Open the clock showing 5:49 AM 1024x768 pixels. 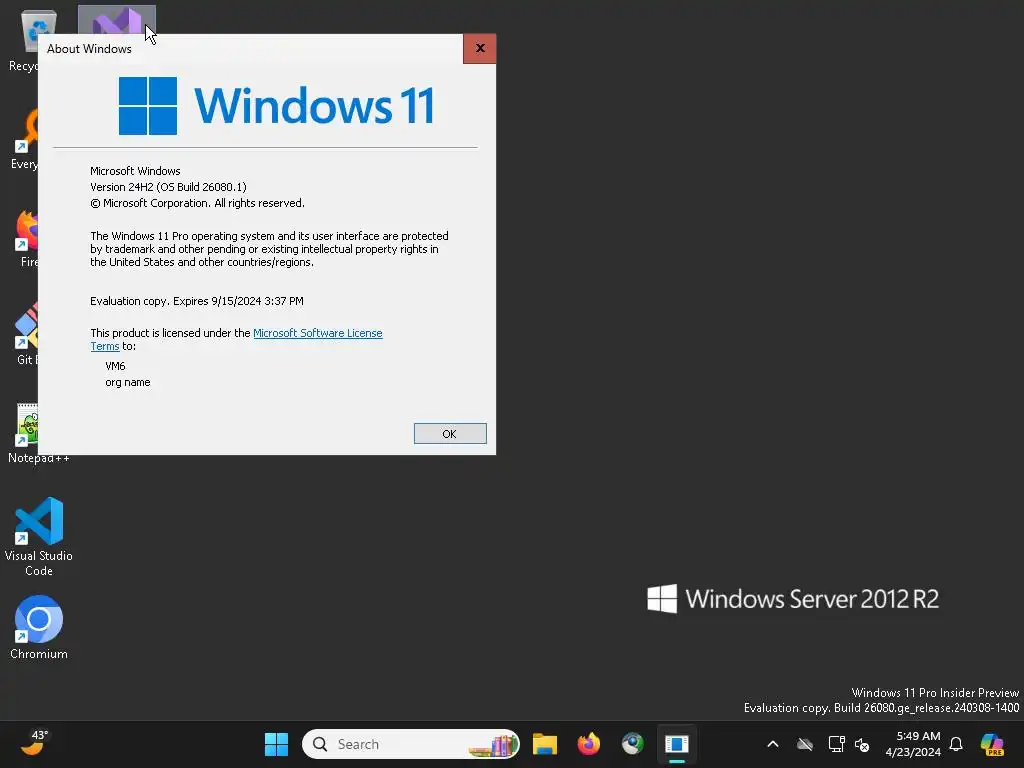tap(913, 744)
